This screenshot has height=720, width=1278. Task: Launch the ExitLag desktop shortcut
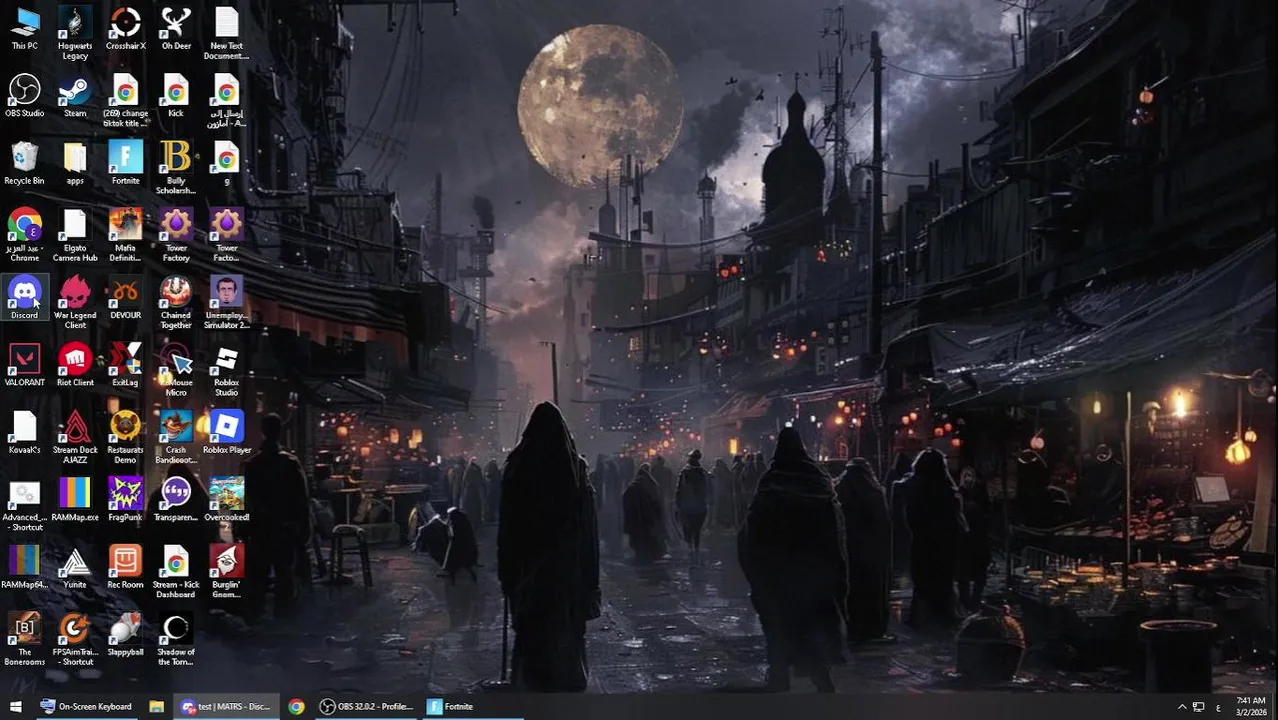pyautogui.click(x=125, y=365)
